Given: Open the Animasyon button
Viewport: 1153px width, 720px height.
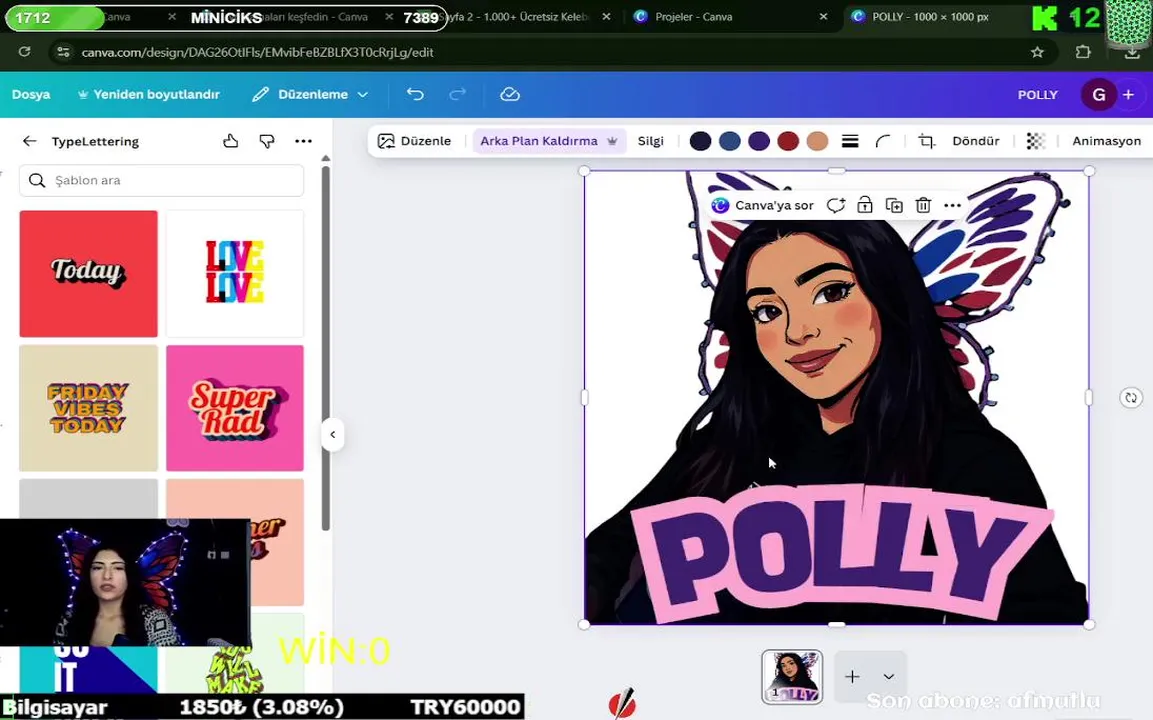Looking at the screenshot, I should click(1106, 141).
